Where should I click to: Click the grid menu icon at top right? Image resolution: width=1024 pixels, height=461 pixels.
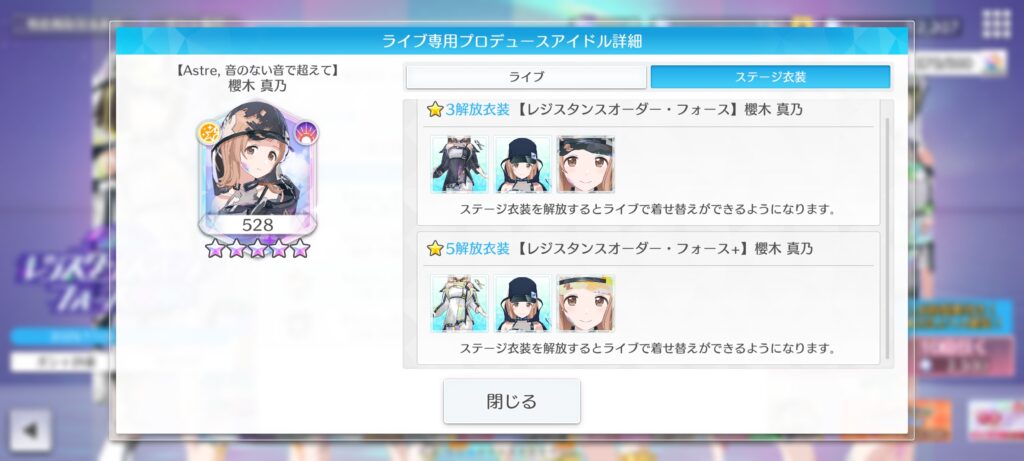pos(997,25)
